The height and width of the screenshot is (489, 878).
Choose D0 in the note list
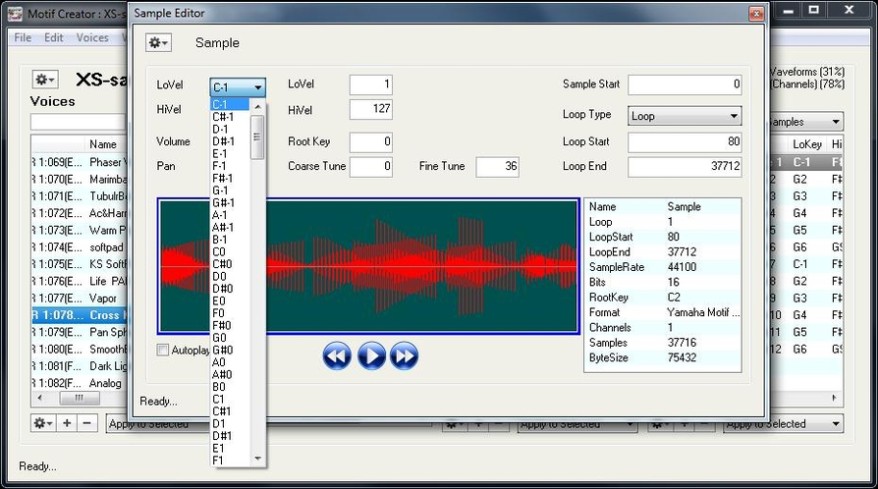[x=230, y=277]
